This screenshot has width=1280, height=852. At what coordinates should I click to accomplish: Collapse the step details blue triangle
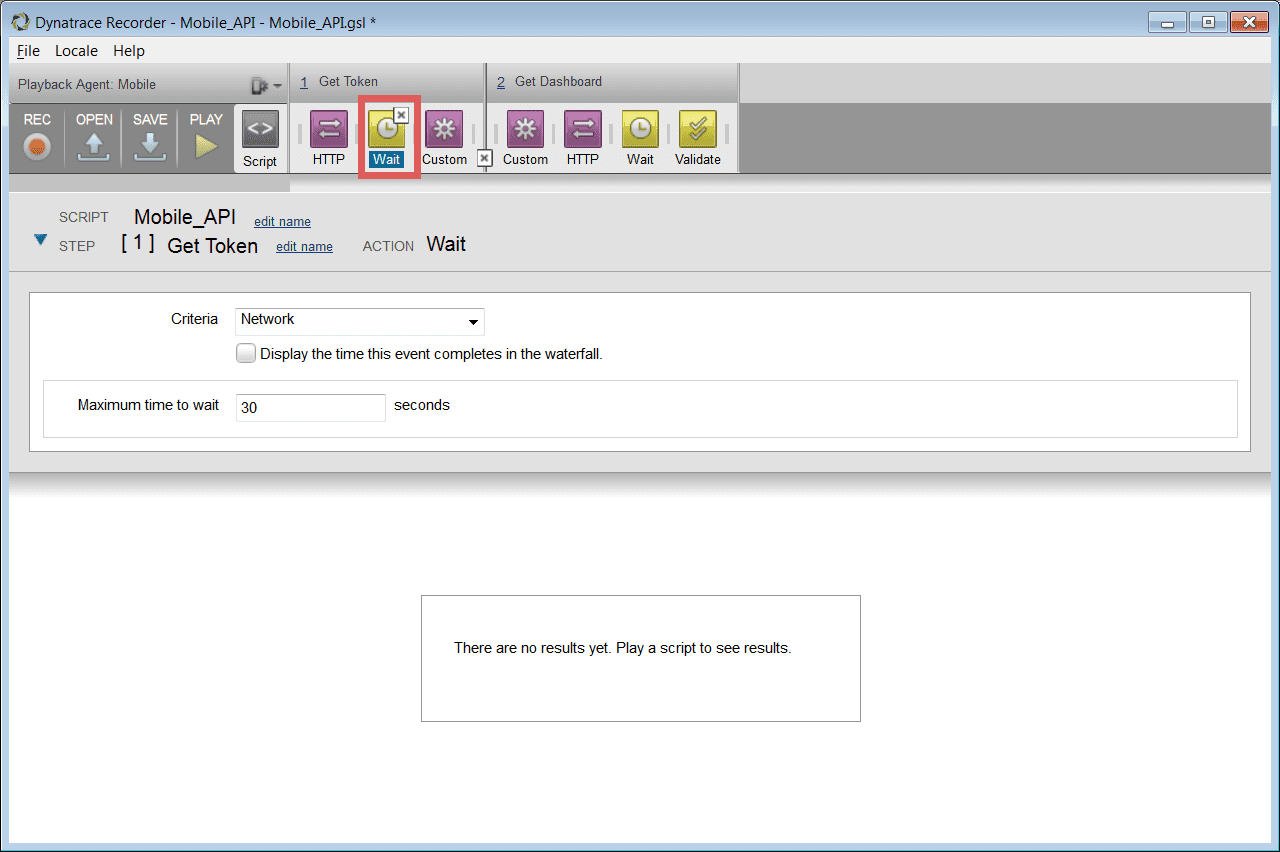pos(41,240)
